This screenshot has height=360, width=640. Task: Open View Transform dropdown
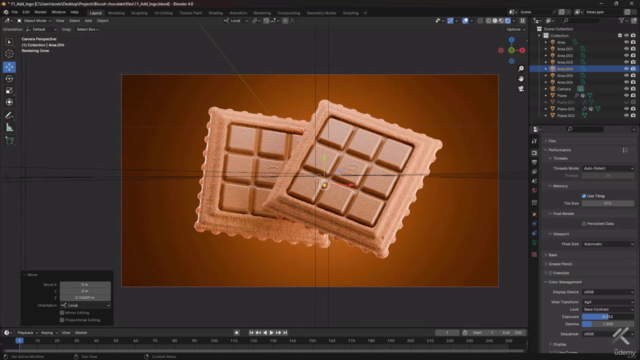click(608, 302)
